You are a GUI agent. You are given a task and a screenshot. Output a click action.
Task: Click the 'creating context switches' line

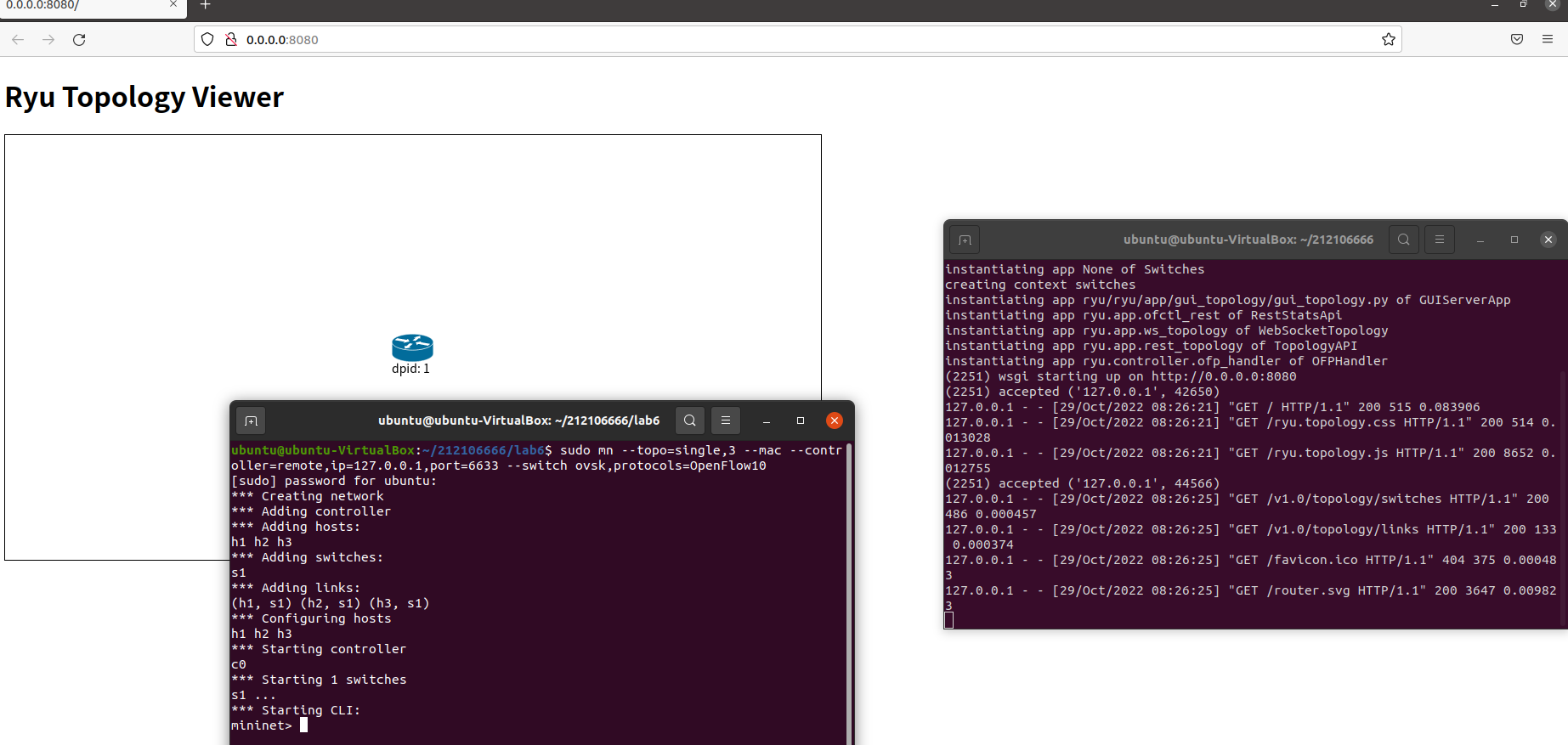click(1040, 285)
